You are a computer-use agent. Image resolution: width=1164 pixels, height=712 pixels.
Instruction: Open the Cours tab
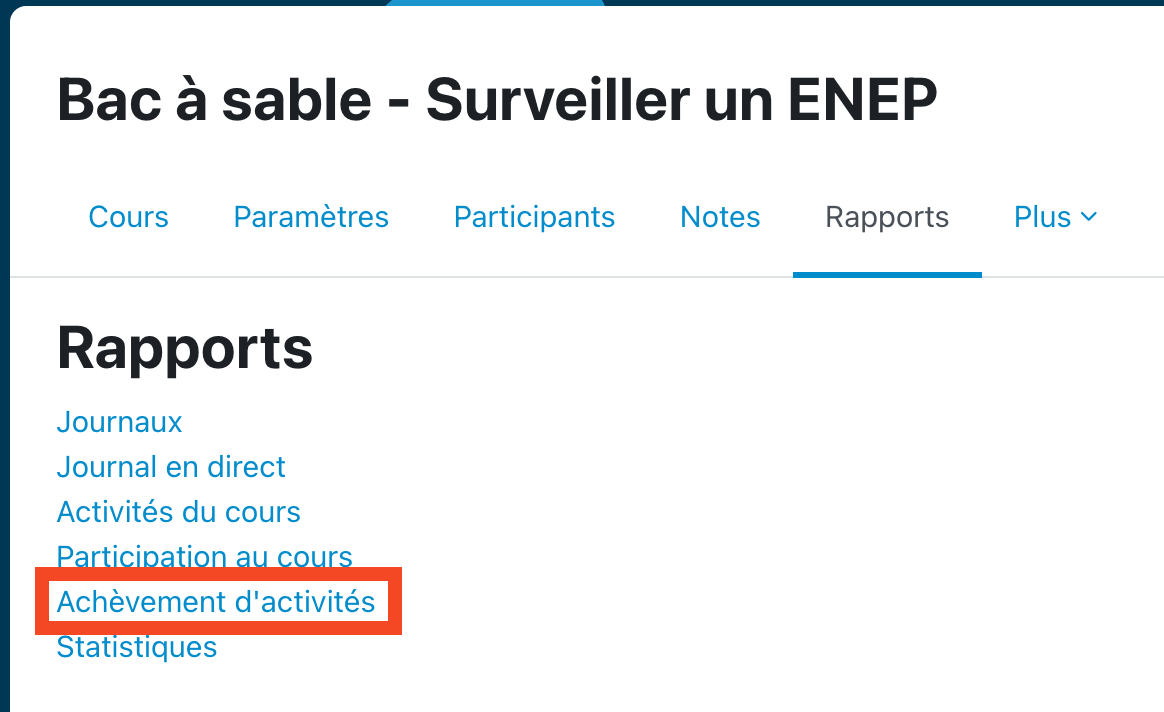[x=128, y=217]
